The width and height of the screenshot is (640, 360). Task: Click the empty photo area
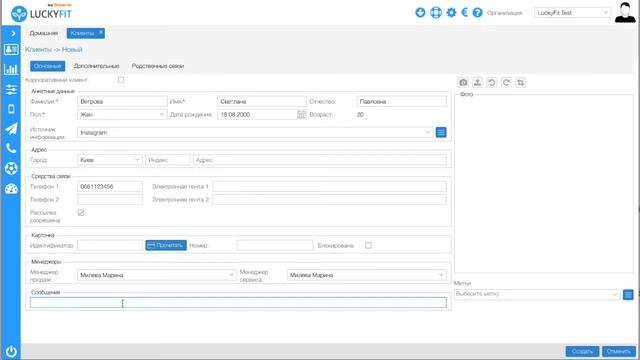(x=544, y=184)
